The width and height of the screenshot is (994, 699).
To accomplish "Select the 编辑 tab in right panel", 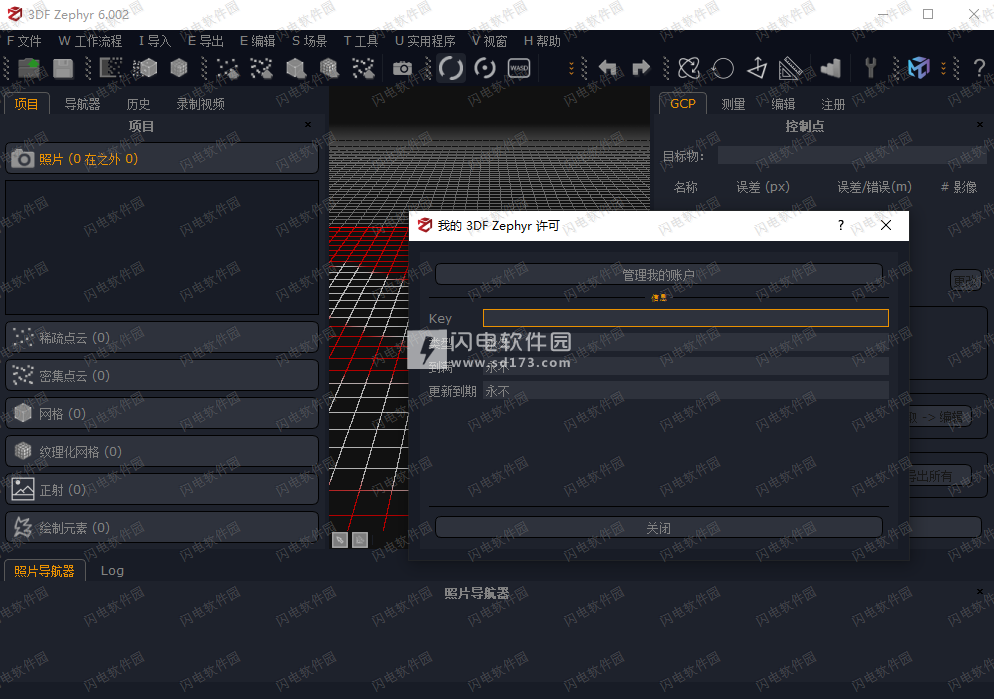I will click(783, 104).
